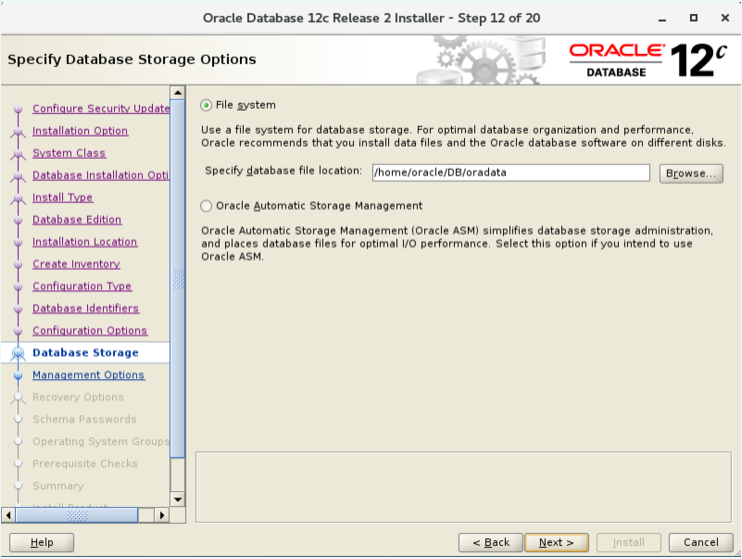Go to the System Class step

69,153
